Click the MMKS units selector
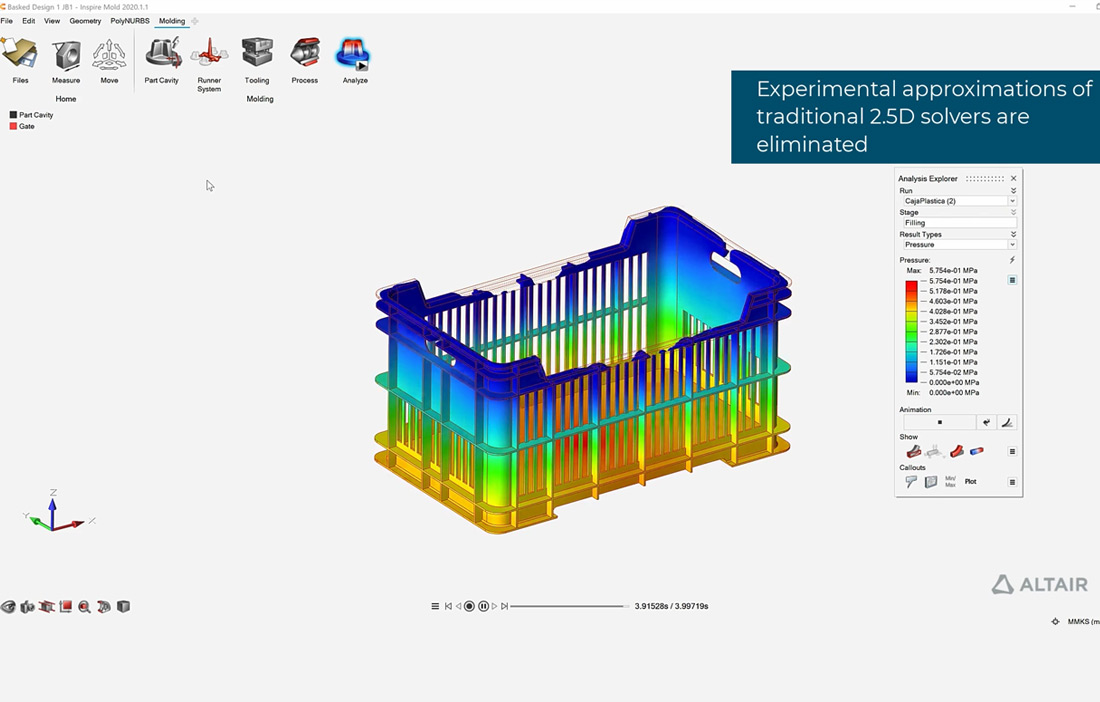 tap(1083, 621)
